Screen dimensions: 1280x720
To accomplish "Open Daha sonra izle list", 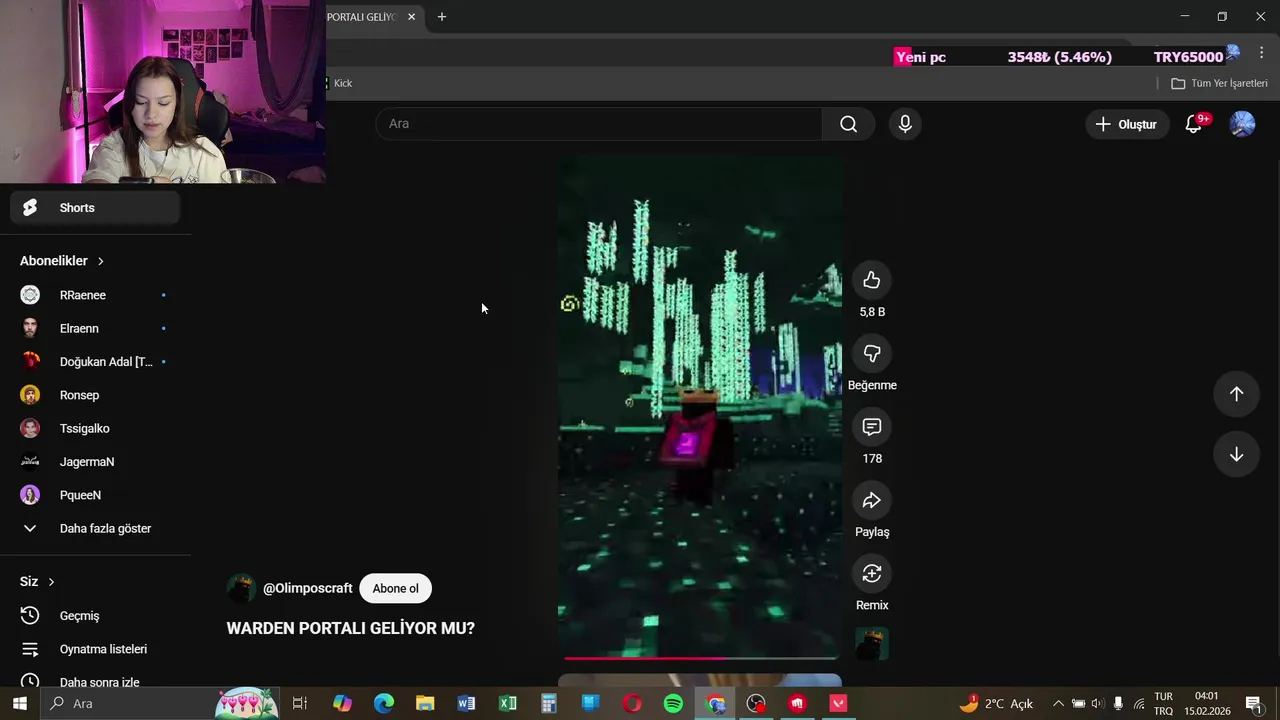I will 95,682.
